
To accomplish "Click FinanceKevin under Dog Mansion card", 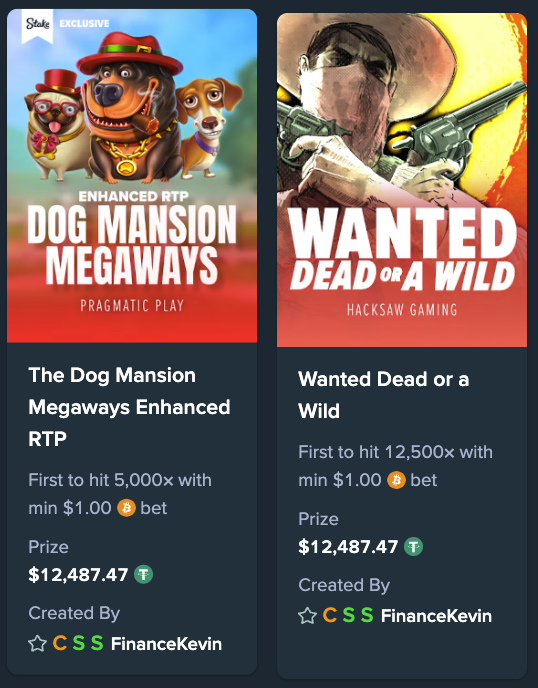I will (166, 644).
